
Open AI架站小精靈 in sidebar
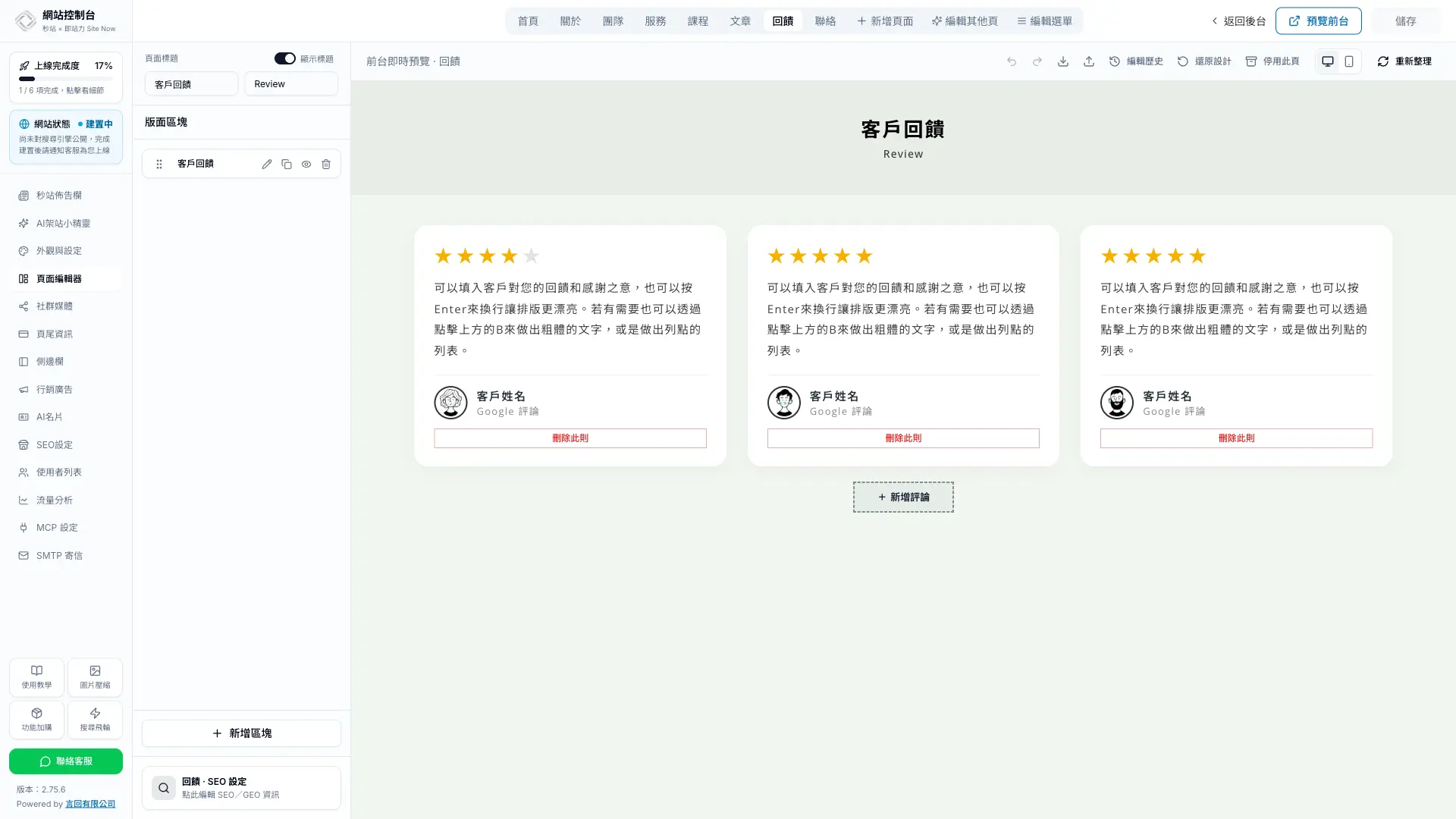click(x=66, y=224)
